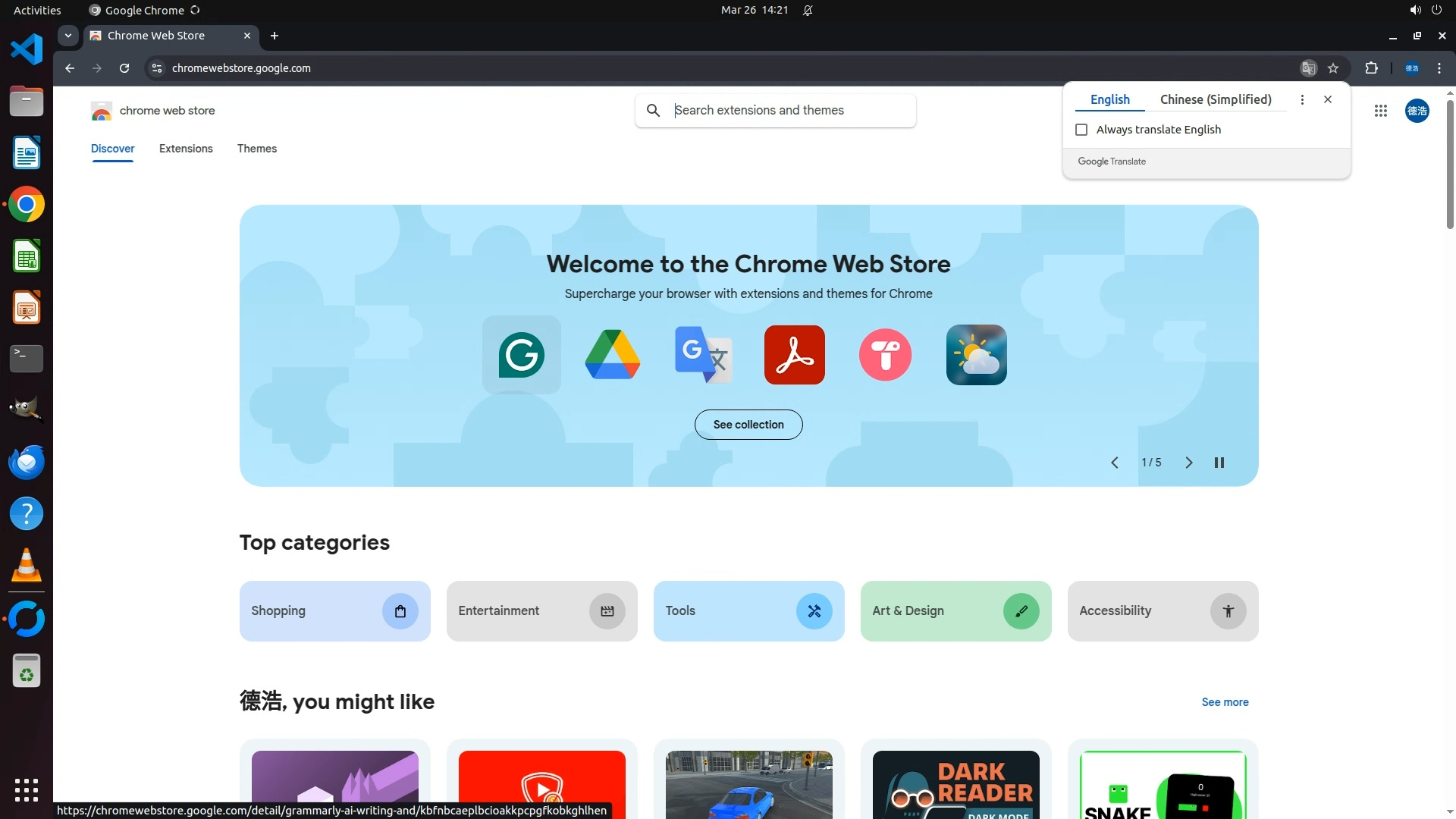1456x819 pixels.
Task: Open the Google apps grid icon
Action: 1380,111
